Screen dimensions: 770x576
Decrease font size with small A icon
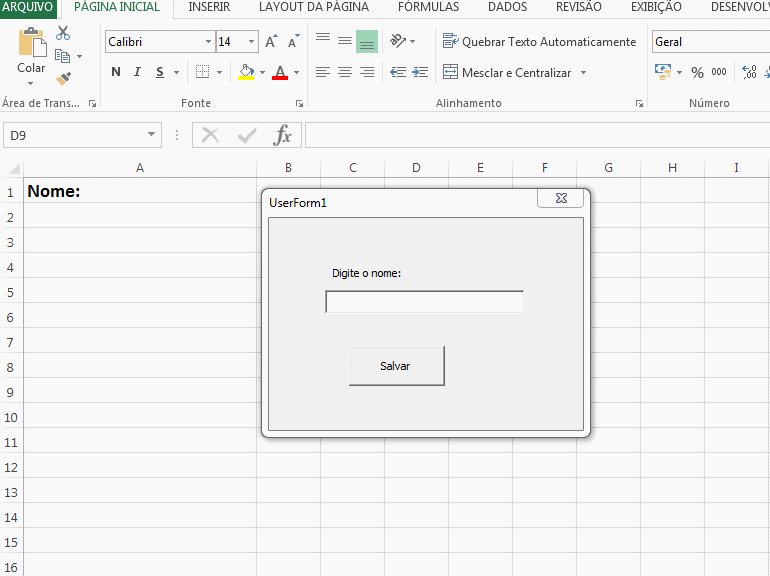tap(294, 42)
